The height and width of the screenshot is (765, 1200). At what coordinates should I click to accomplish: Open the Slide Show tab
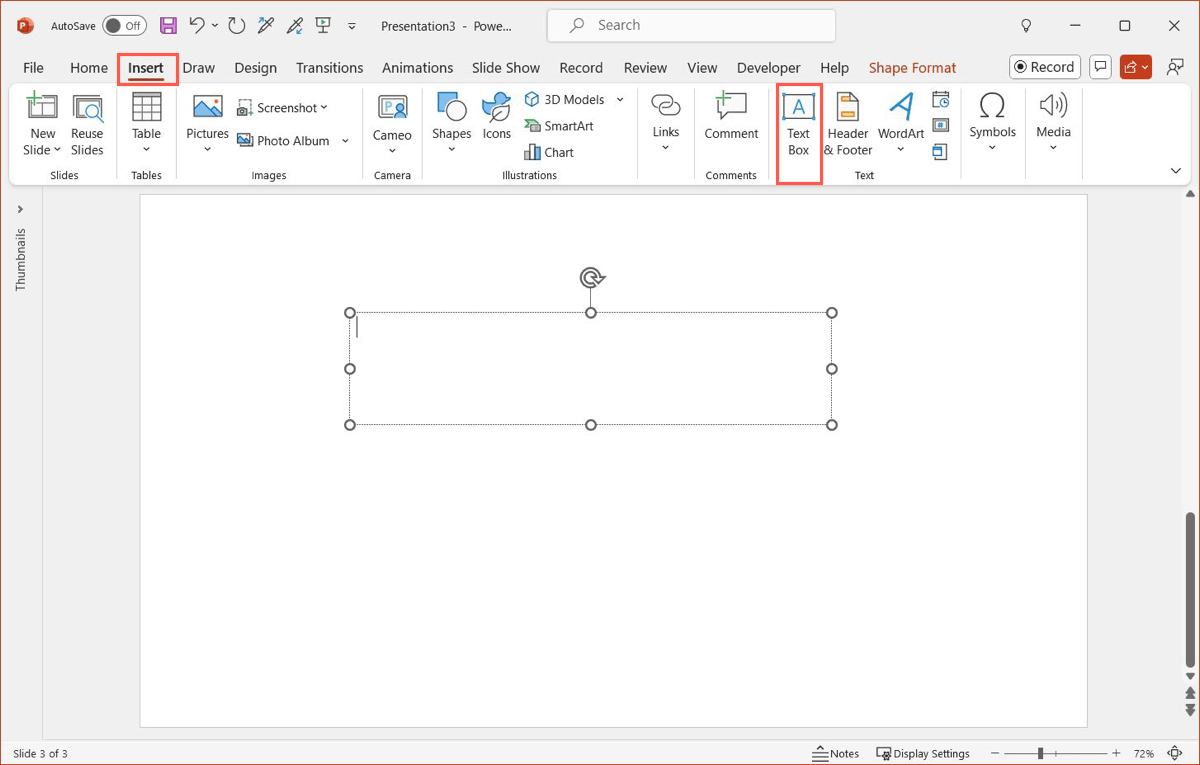click(x=506, y=68)
